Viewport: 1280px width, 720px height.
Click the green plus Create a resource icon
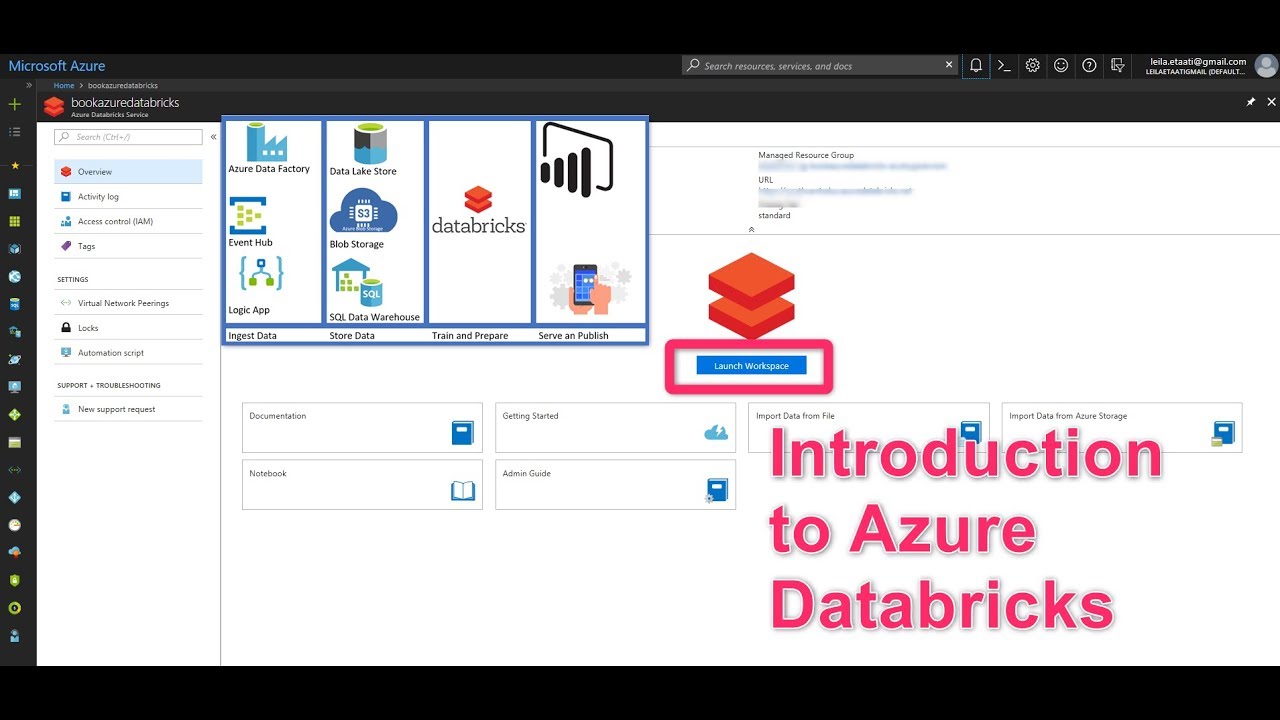[14, 104]
